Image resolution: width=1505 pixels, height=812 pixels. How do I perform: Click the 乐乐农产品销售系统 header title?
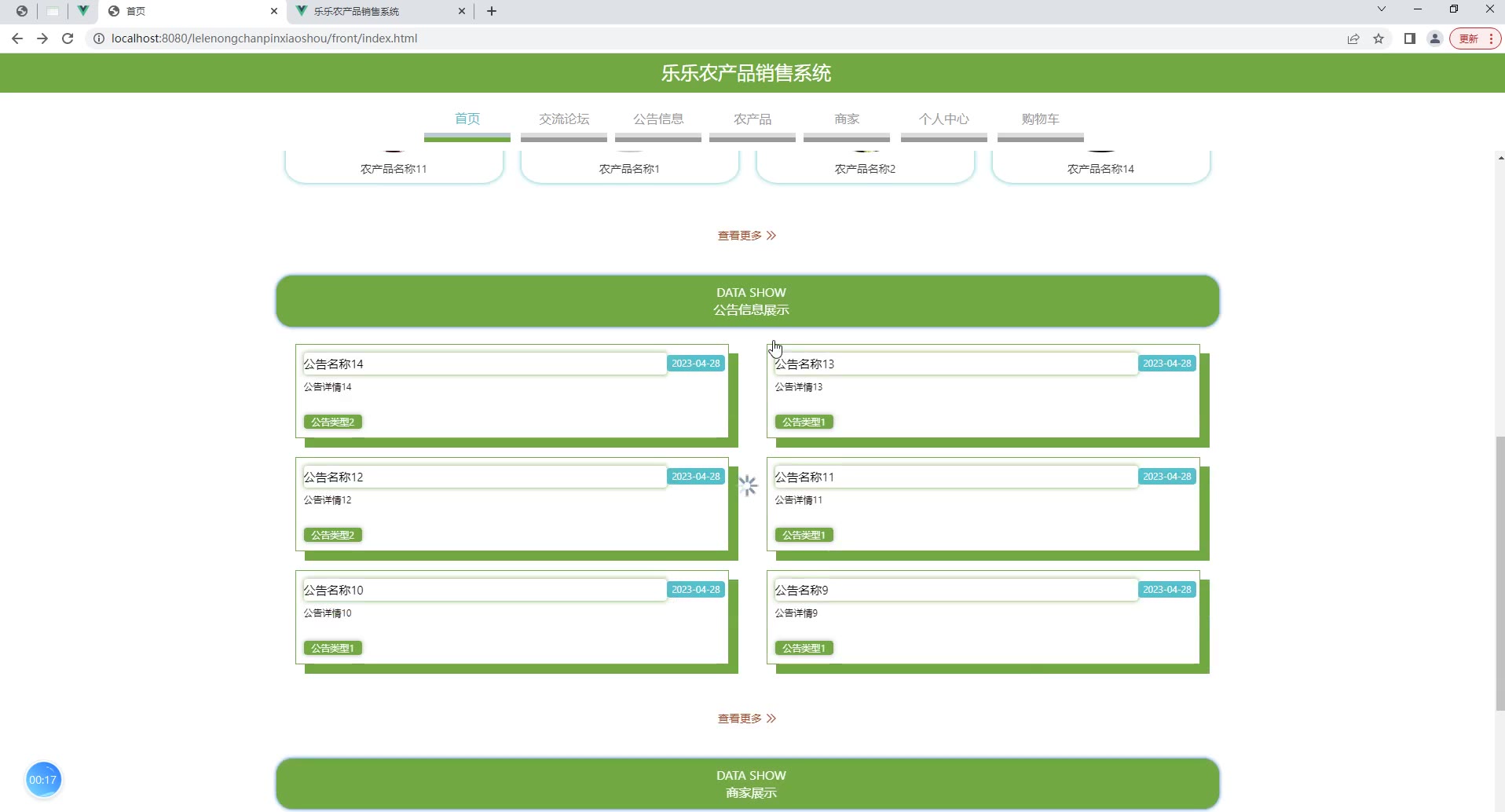tap(746, 73)
